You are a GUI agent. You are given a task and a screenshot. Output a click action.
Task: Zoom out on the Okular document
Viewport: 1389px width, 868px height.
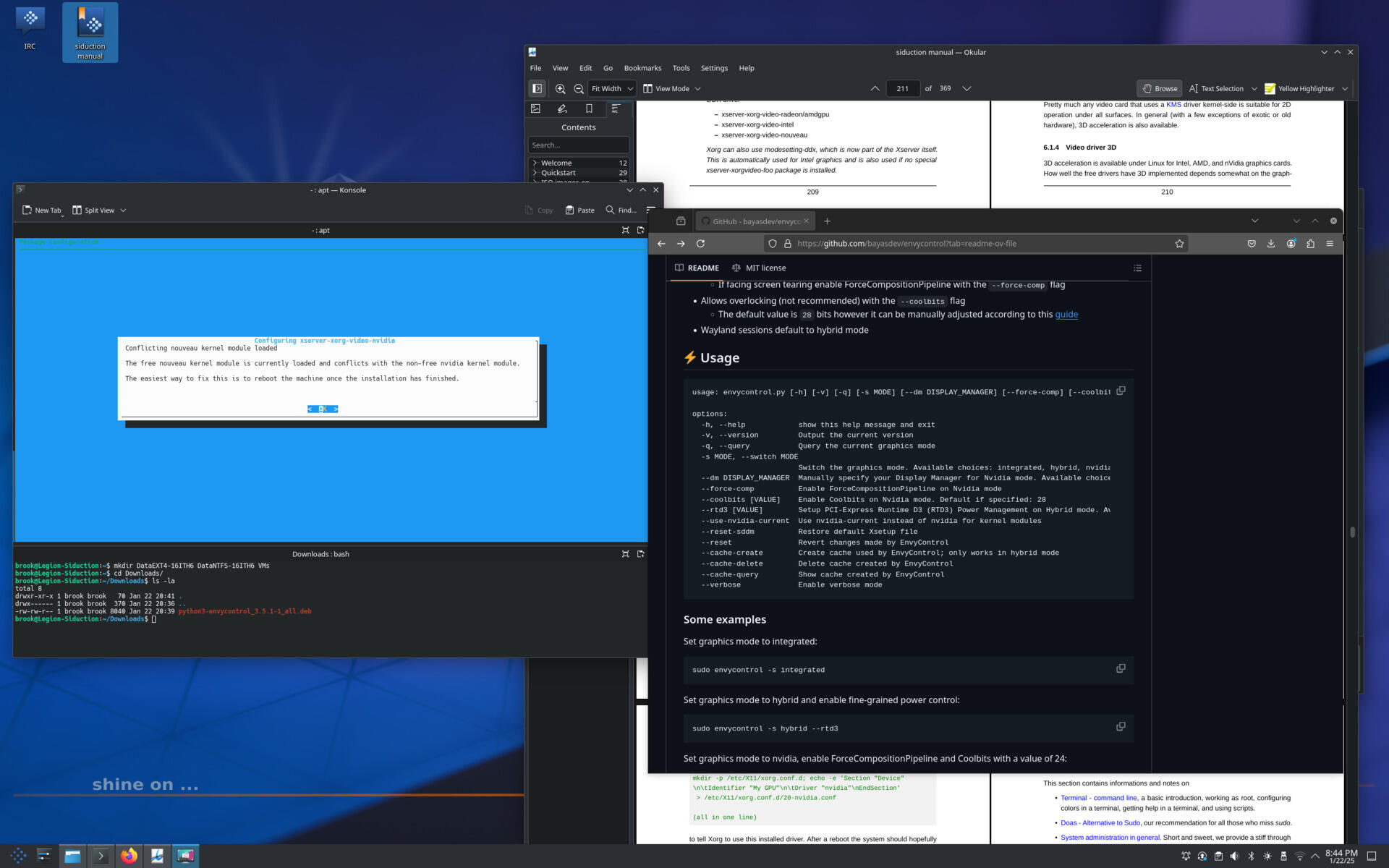(x=579, y=88)
